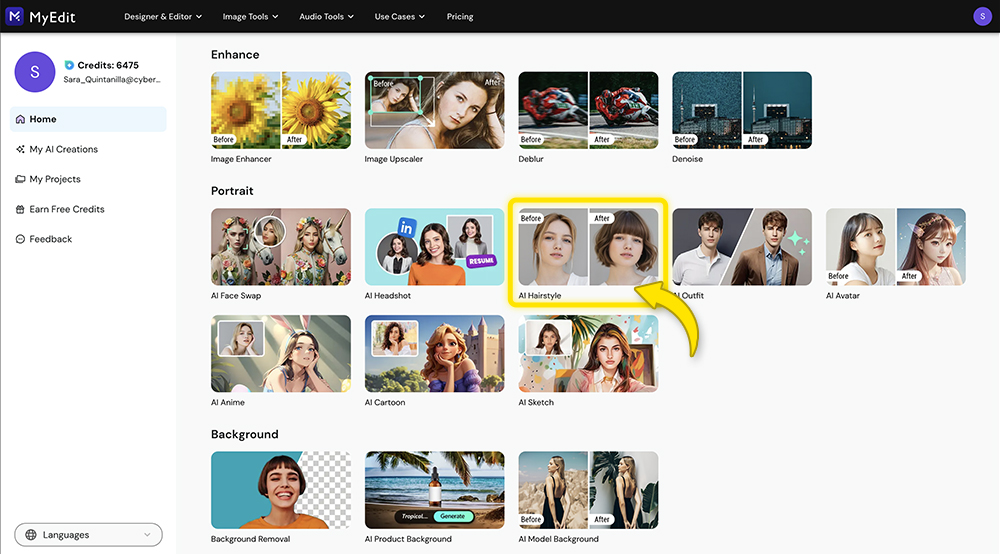
Task: Open the AI Face Swap thumbnail
Action: point(281,247)
